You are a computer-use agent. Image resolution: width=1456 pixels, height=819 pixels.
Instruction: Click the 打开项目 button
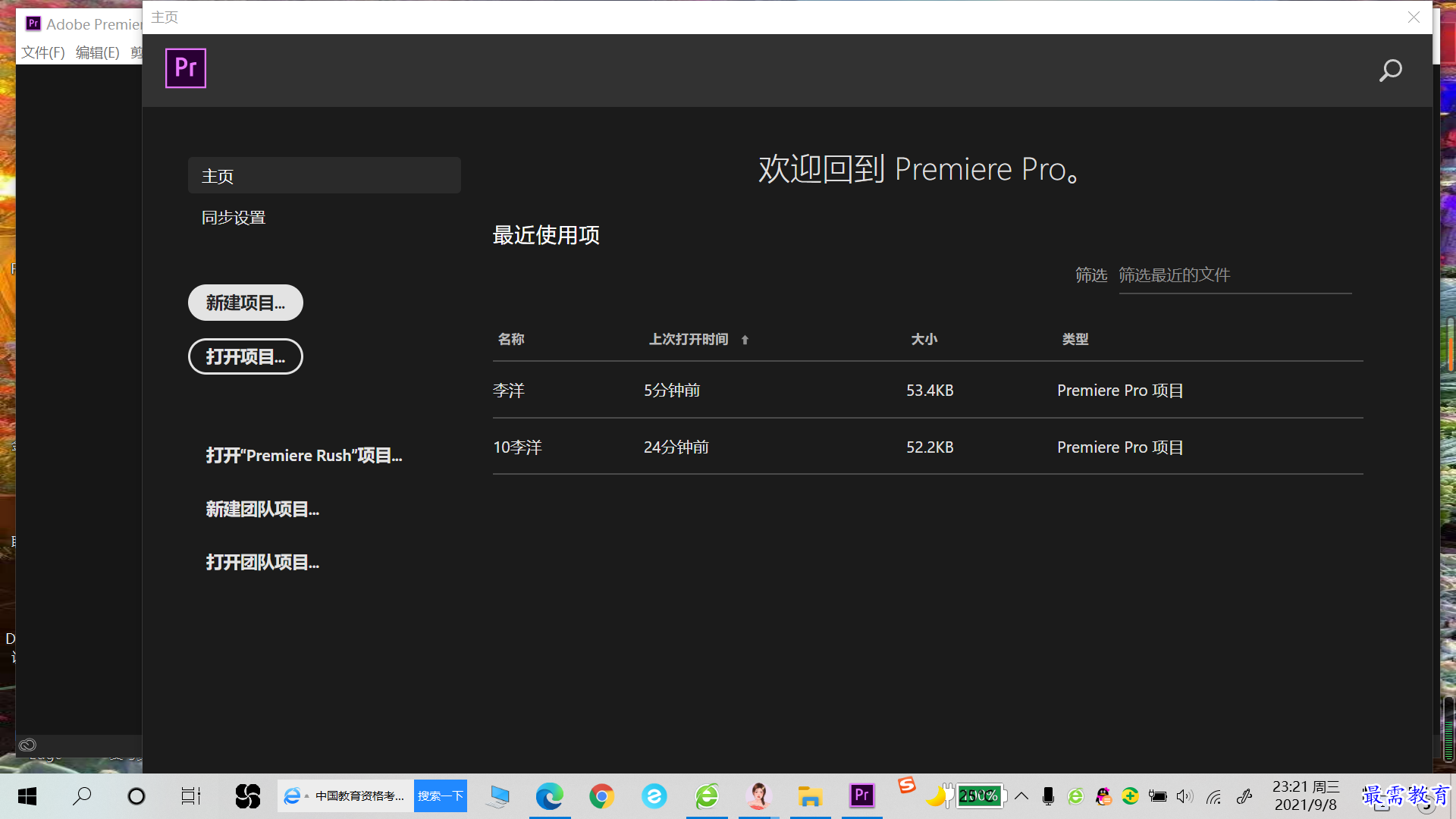tap(246, 356)
